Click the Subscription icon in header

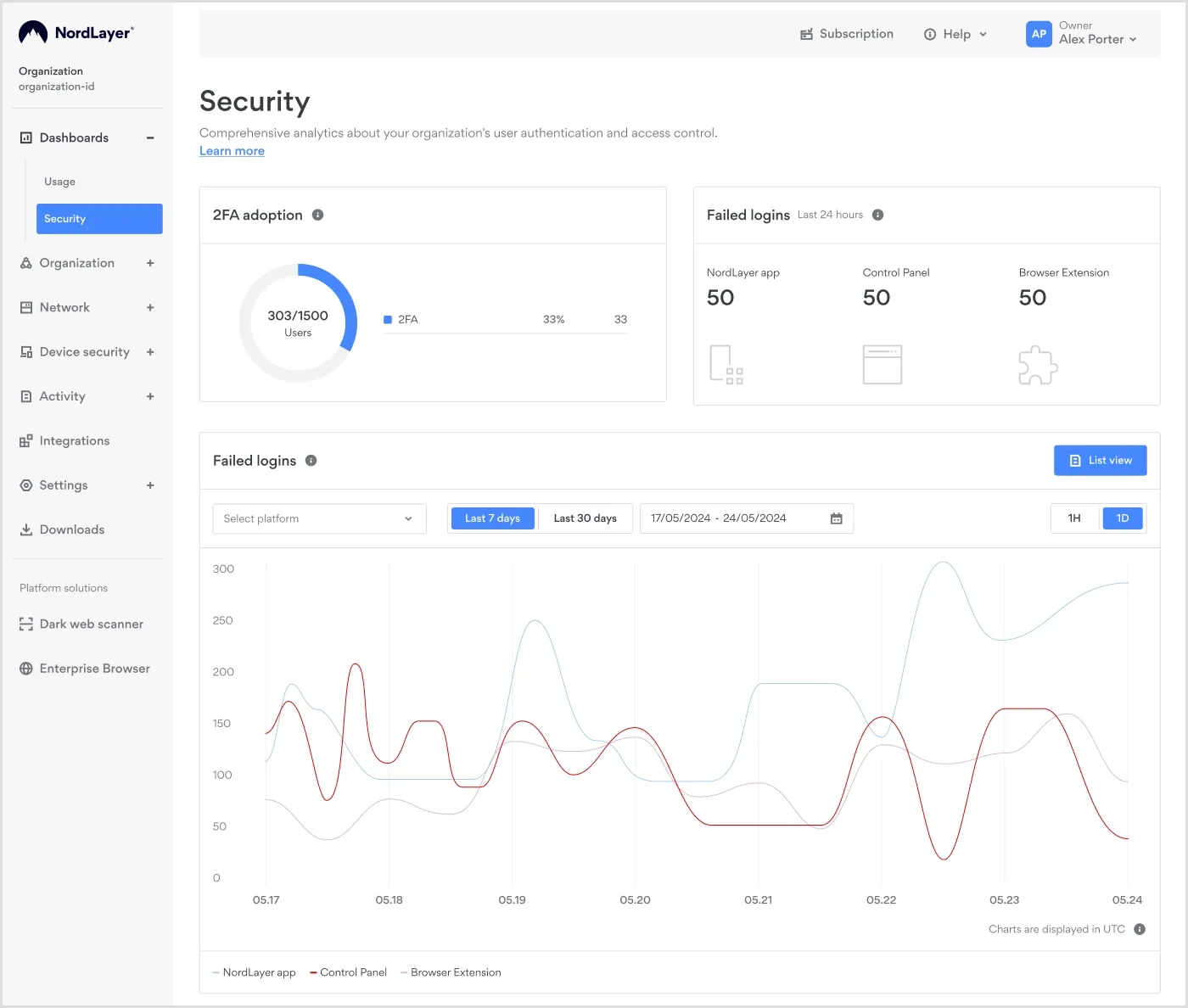coord(806,34)
